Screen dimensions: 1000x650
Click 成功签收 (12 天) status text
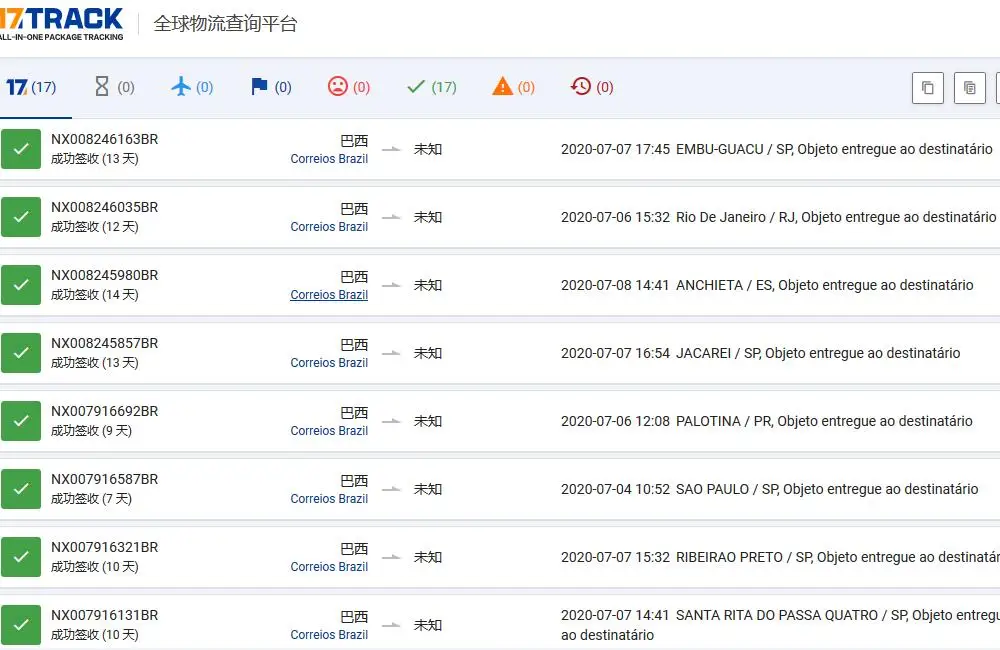click(94, 227)
